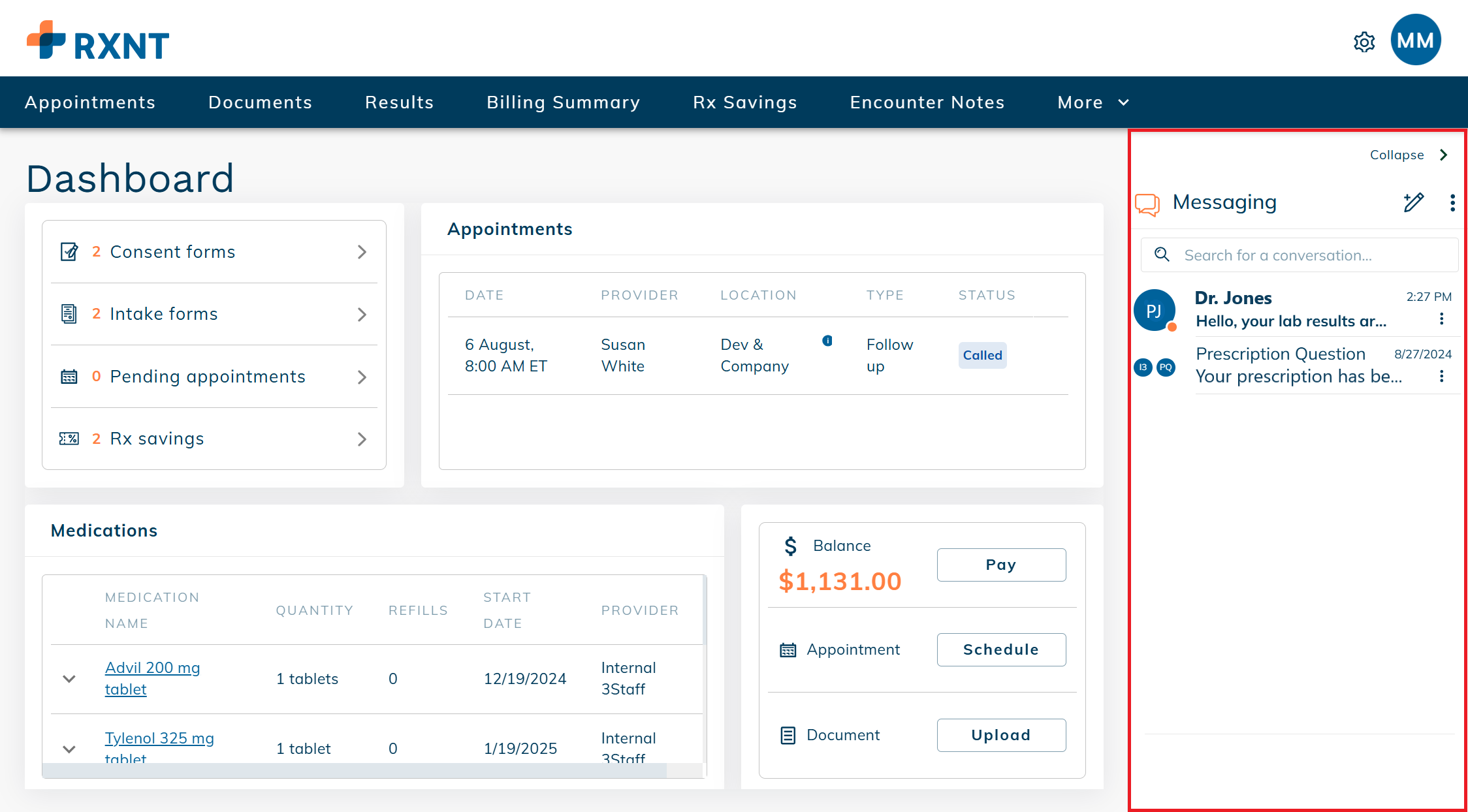This screenshot has width=1468, height=812.
Task: Click the PJ avatar for Dr. Jones
Action: (1154, 310)
